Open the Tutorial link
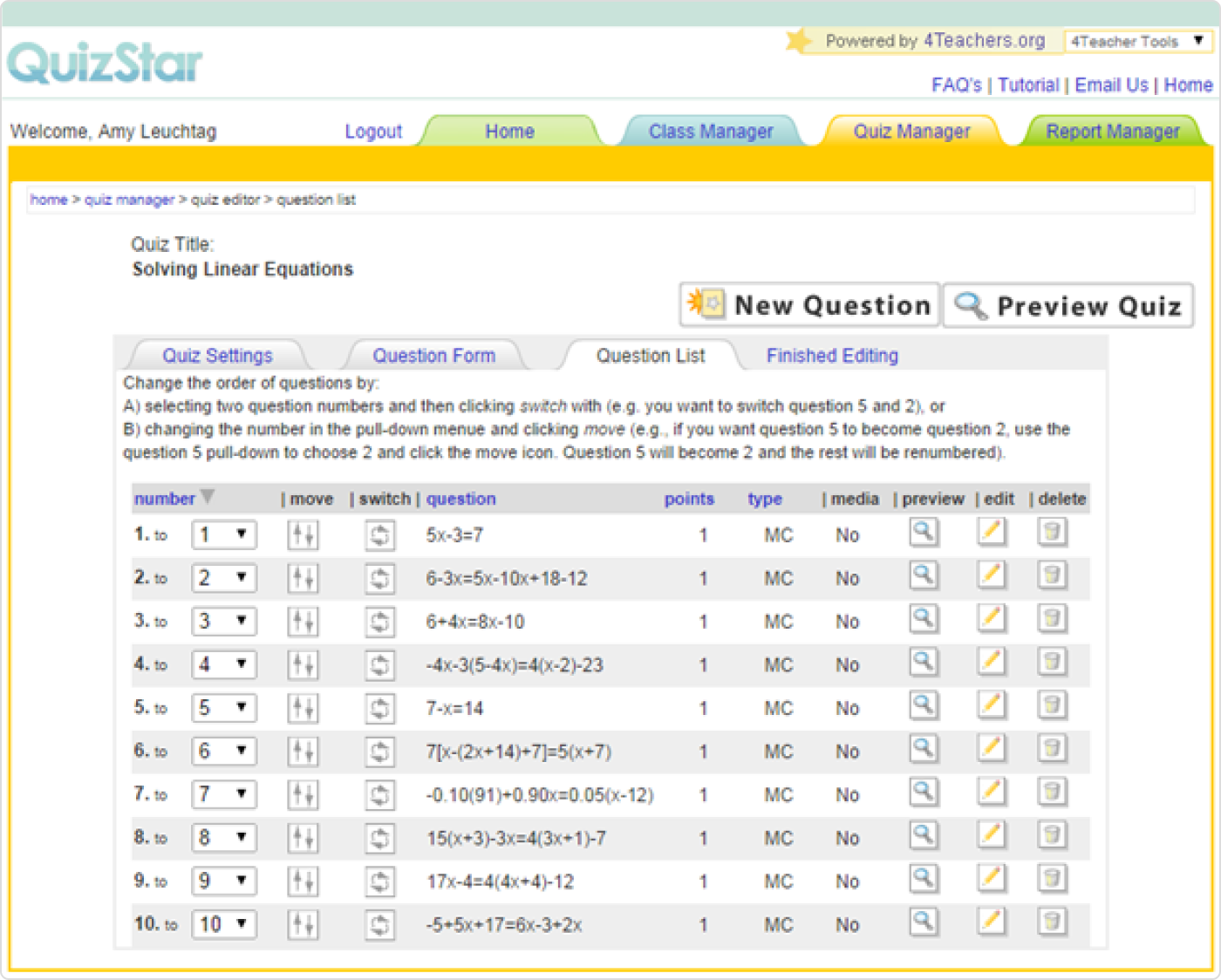This screenshot has width=1221, height=980. tap(1028, 85)
